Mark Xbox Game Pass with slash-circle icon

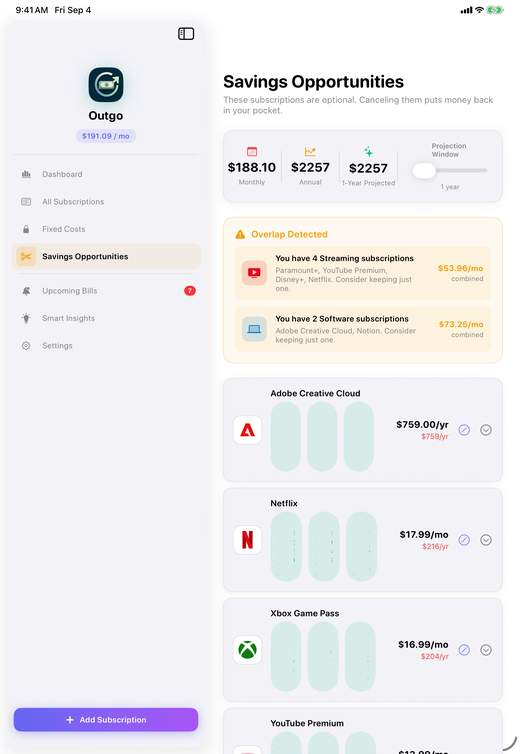click(464, 650)
